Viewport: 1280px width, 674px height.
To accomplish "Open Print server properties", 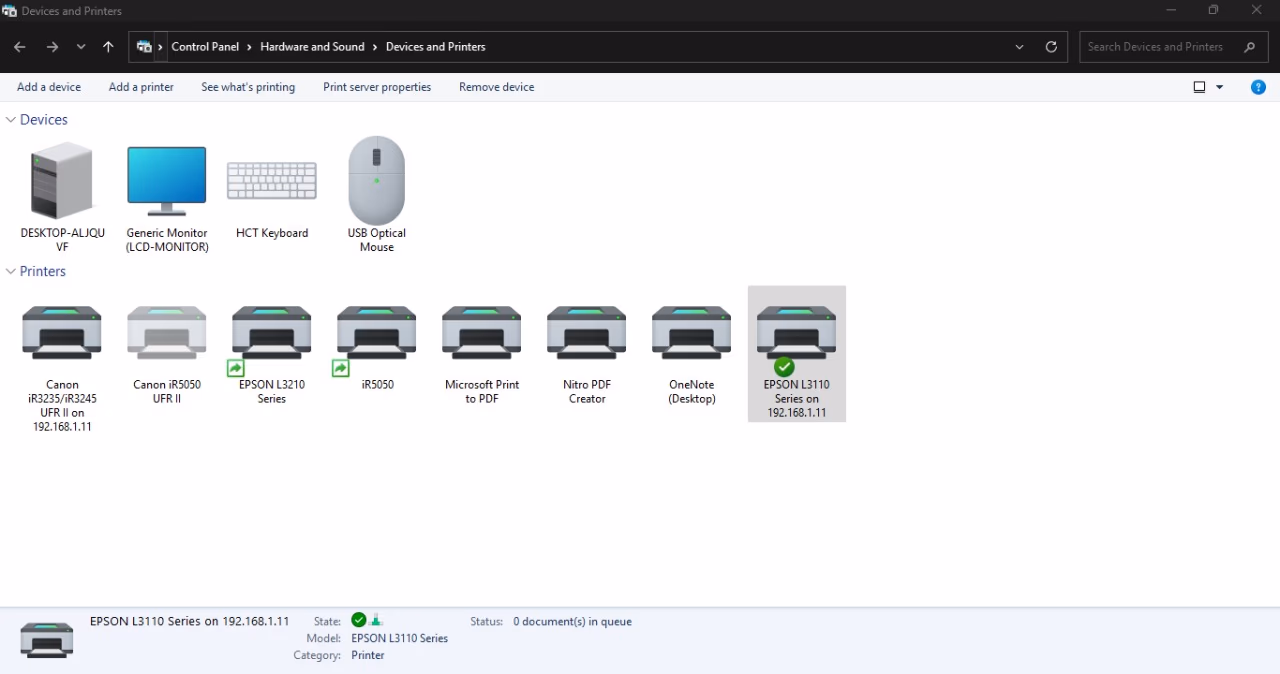I will click(377, 87).
